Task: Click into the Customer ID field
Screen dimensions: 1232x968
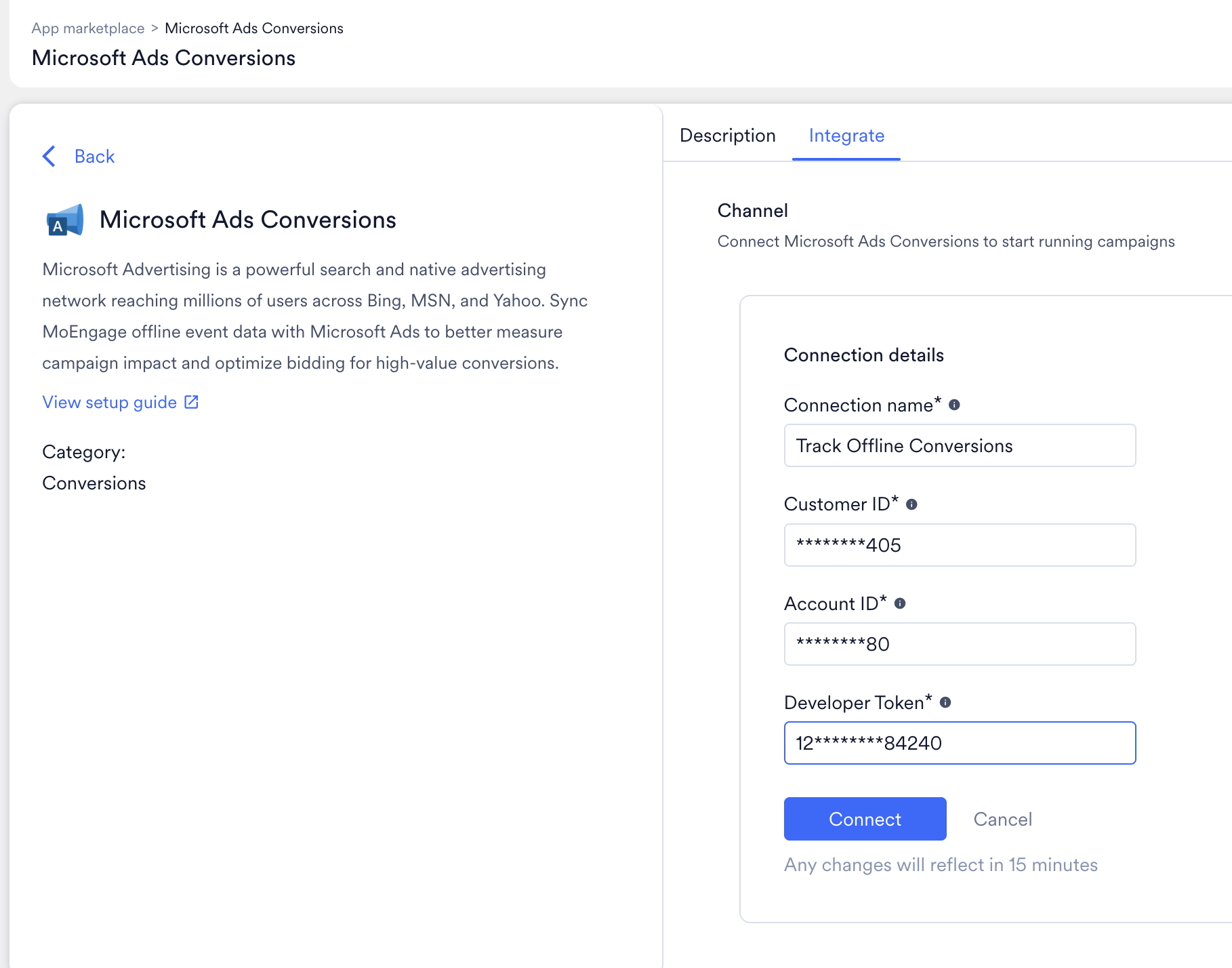Action: (x=960, y=545)
